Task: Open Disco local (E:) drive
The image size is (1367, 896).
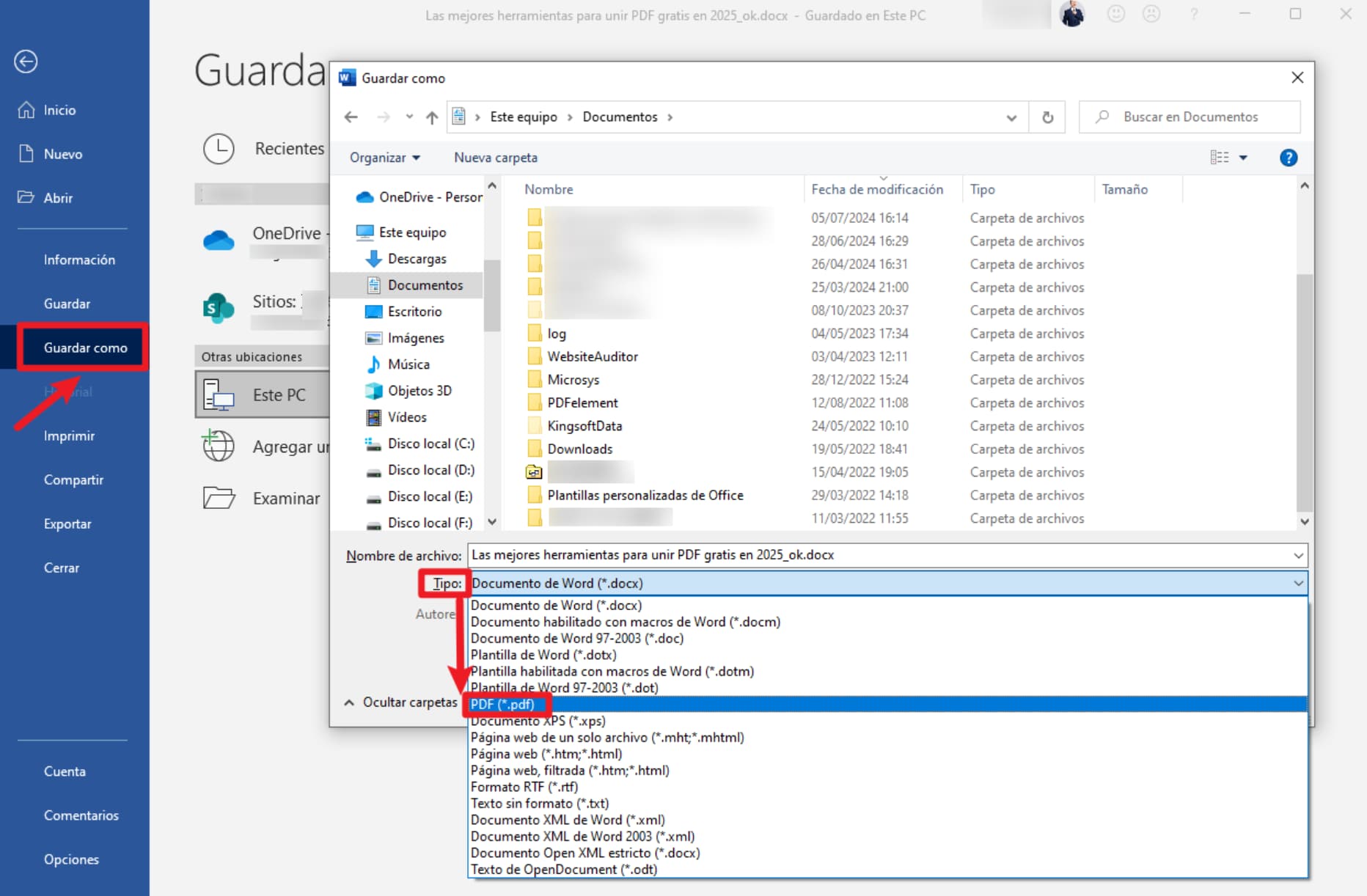Action: point(419,496)
